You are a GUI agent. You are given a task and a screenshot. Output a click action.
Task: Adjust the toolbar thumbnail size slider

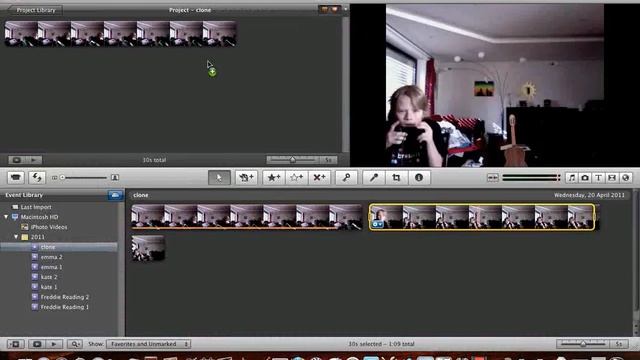coord(84,178)
